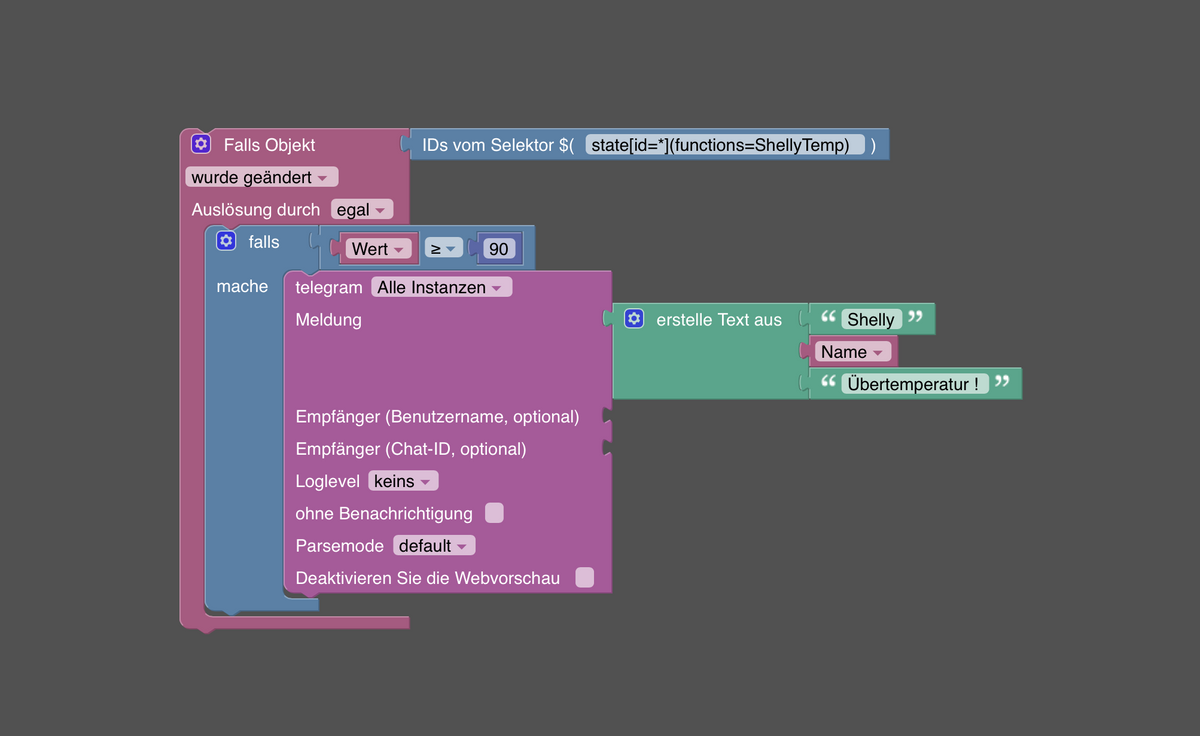Change the ≥ comparison operator dropdown
1200x736 pixels.
pyautogui.click(x=443, y=249)
